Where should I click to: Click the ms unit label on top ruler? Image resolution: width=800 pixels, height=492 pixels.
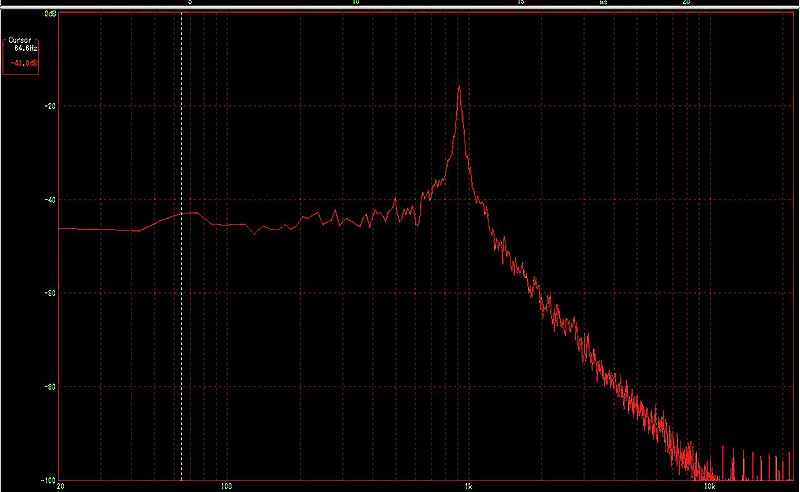pos(603,4)
